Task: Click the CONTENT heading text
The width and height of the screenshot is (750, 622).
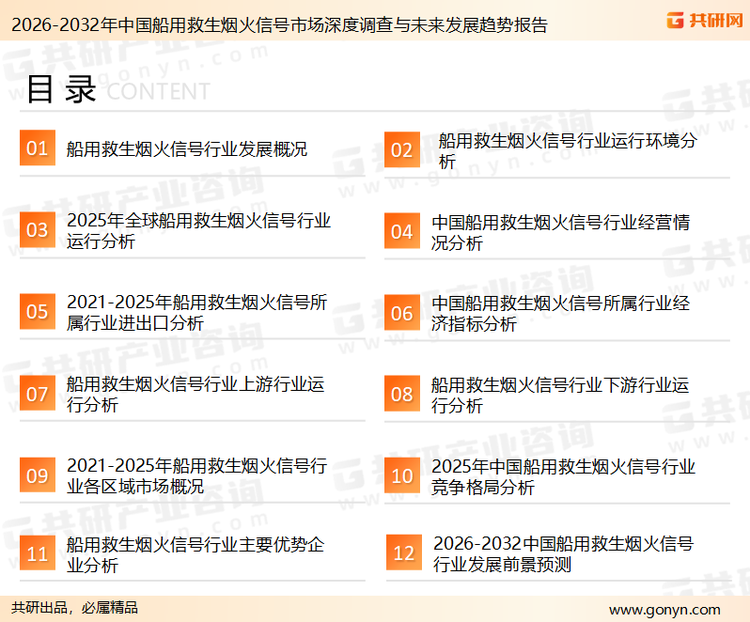Action: coord(158,91)
